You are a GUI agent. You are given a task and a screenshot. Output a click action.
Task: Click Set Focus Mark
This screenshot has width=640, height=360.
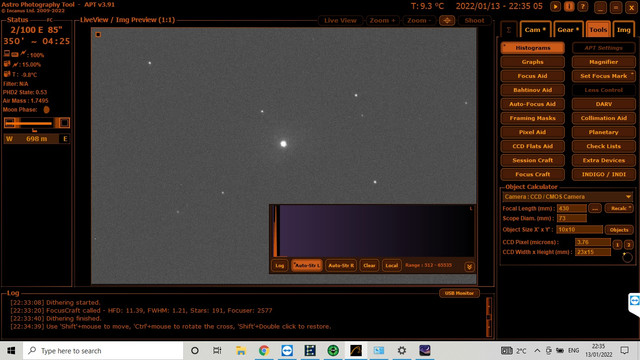point(604,76)
